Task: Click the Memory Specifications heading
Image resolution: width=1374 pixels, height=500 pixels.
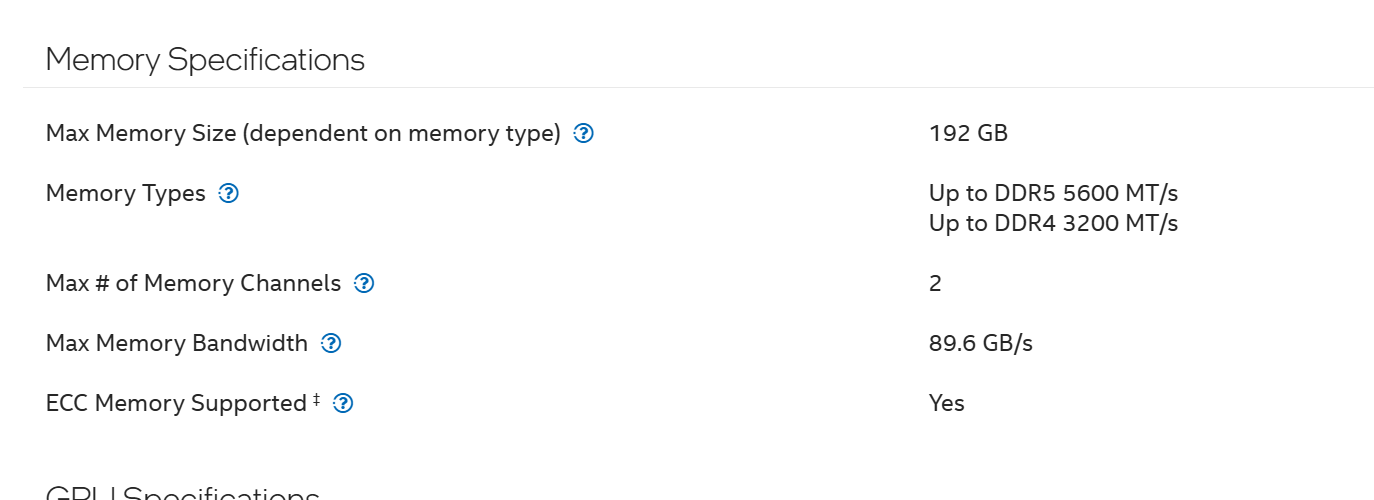Action: point(205,60)
